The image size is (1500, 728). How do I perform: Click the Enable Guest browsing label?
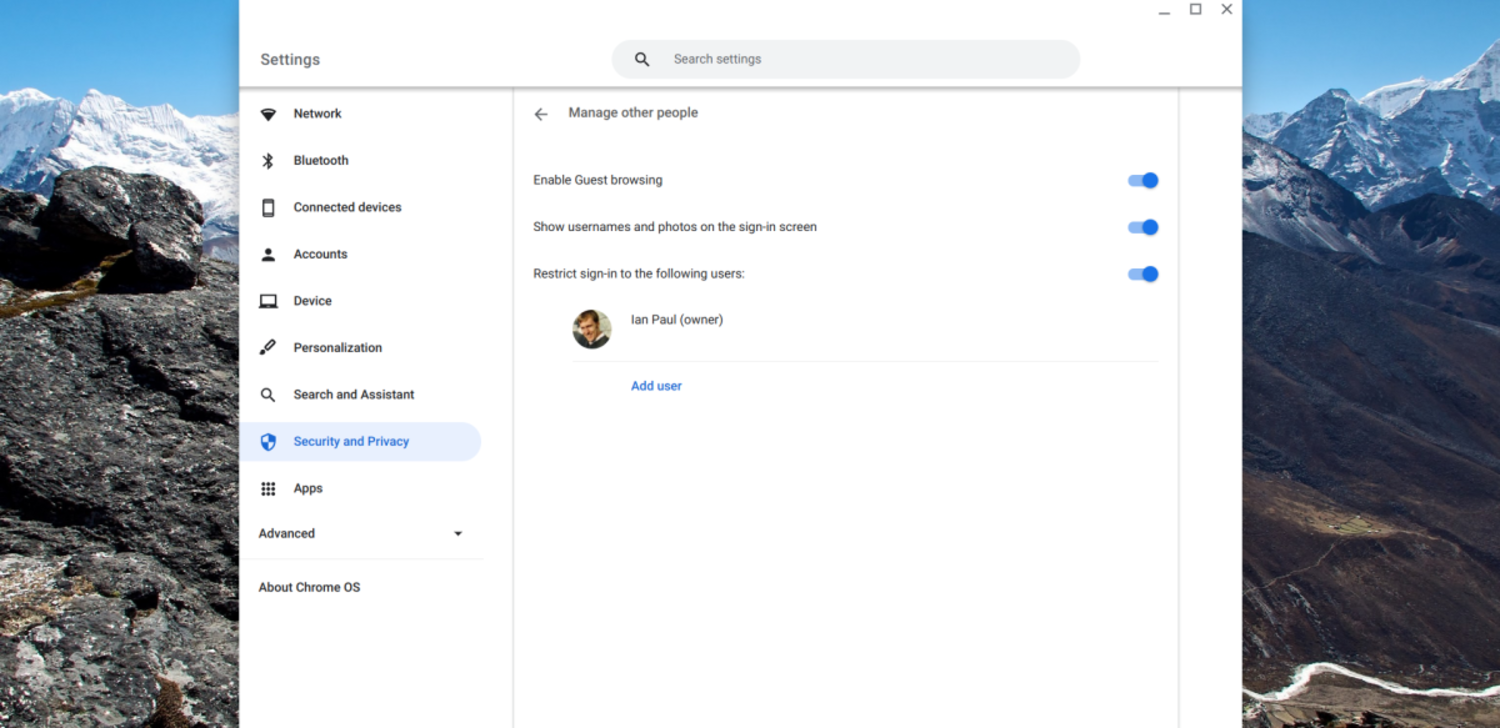[x=598, y=181]
